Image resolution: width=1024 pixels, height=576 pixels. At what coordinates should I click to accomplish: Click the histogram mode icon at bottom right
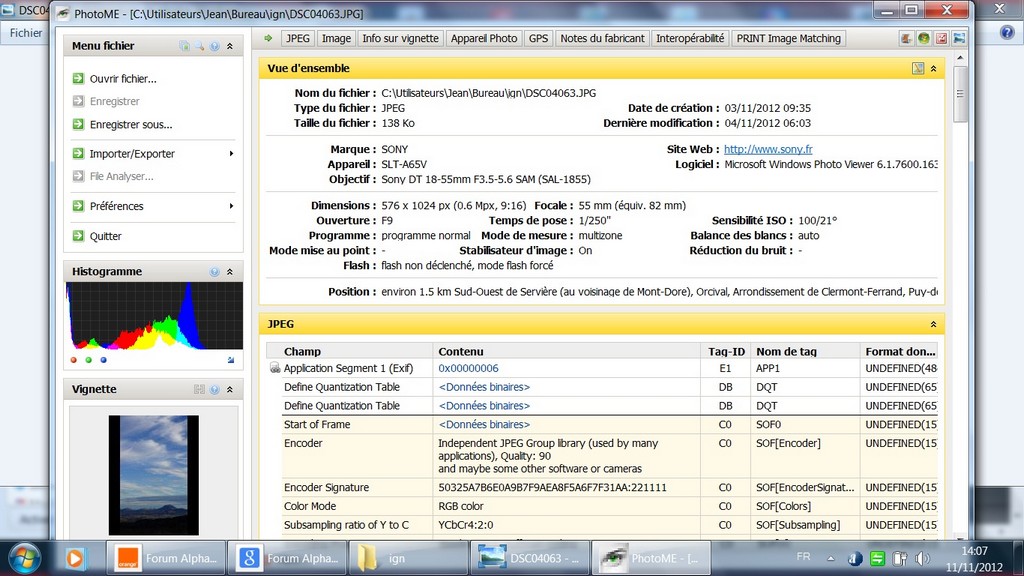(231, 360)
